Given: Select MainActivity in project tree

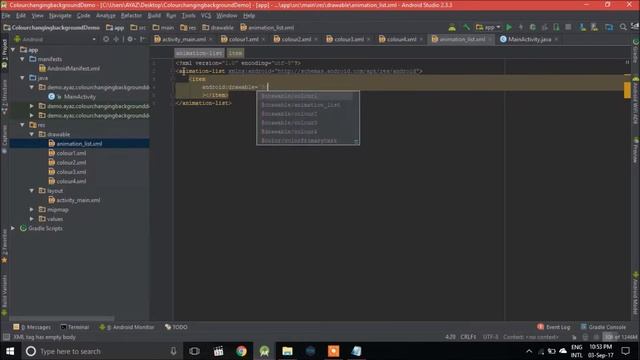Looking at the screenshot, I should (x=73, y=97).
